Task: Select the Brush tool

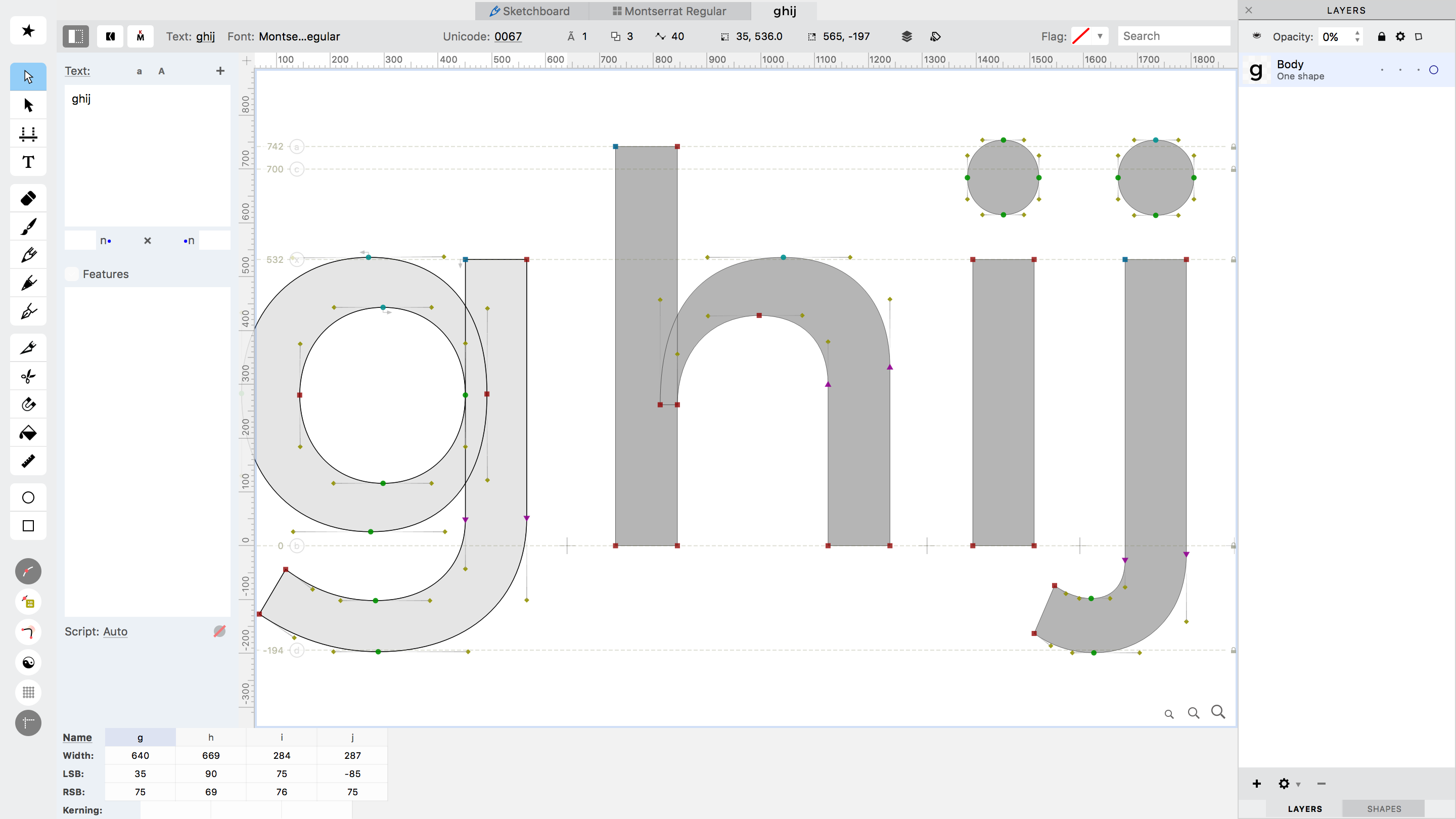Action: (x=27, y=226)
